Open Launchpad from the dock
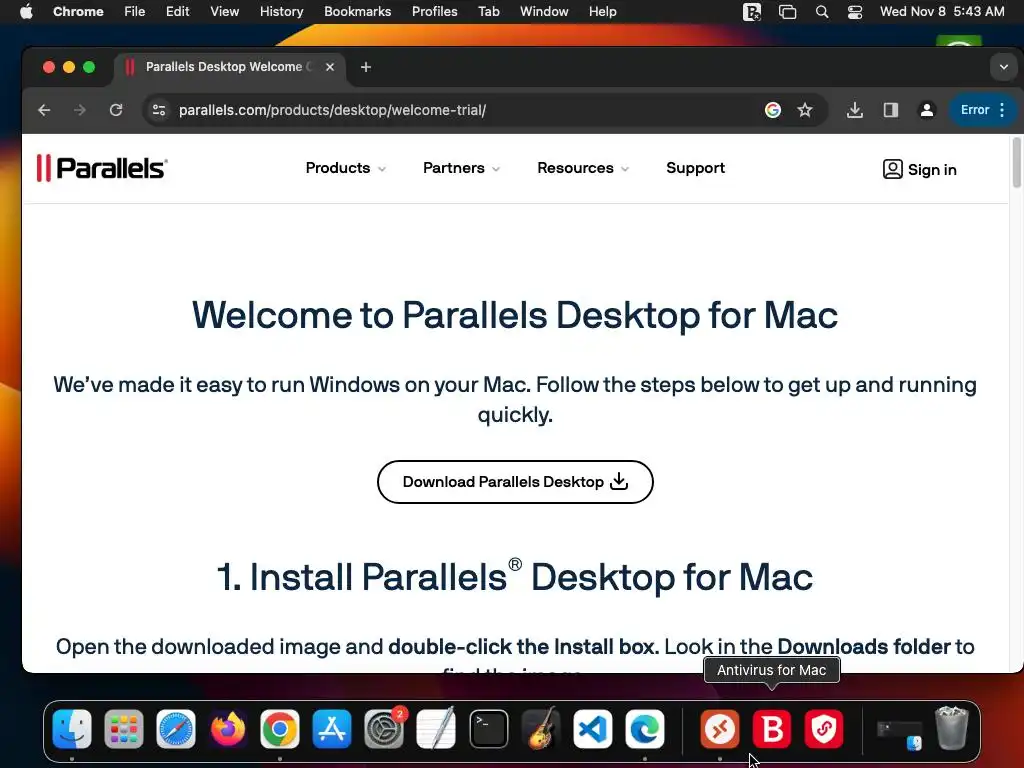 pyautogui.click(x=123, y=729)
